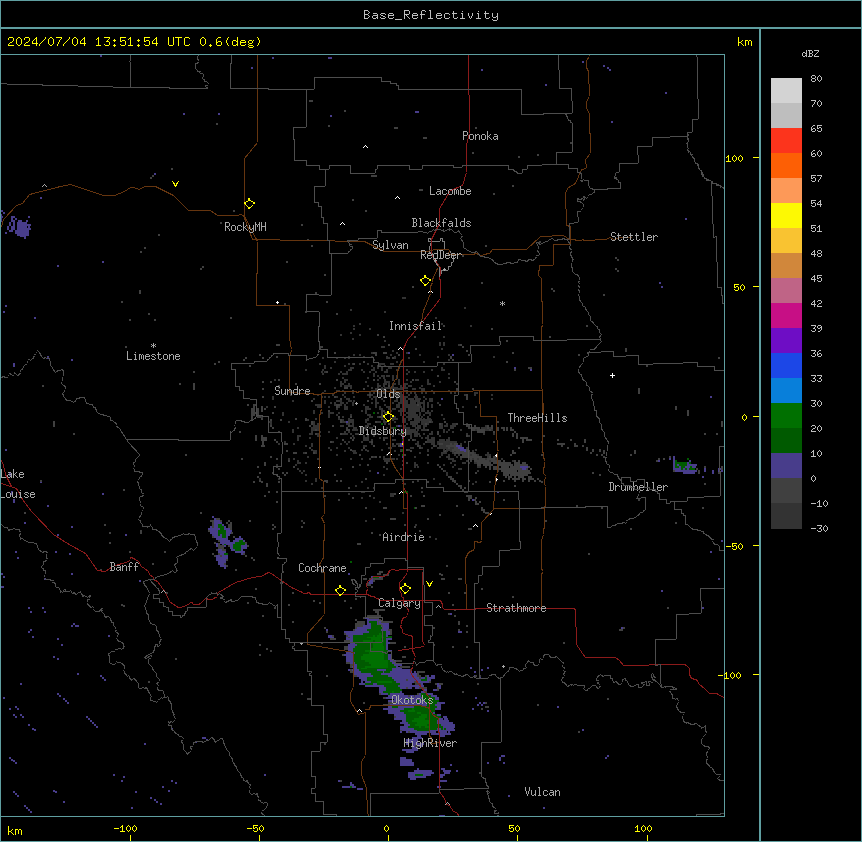Click the Lacombe city label
The image size is (862, 842).
tap(450, 191)
